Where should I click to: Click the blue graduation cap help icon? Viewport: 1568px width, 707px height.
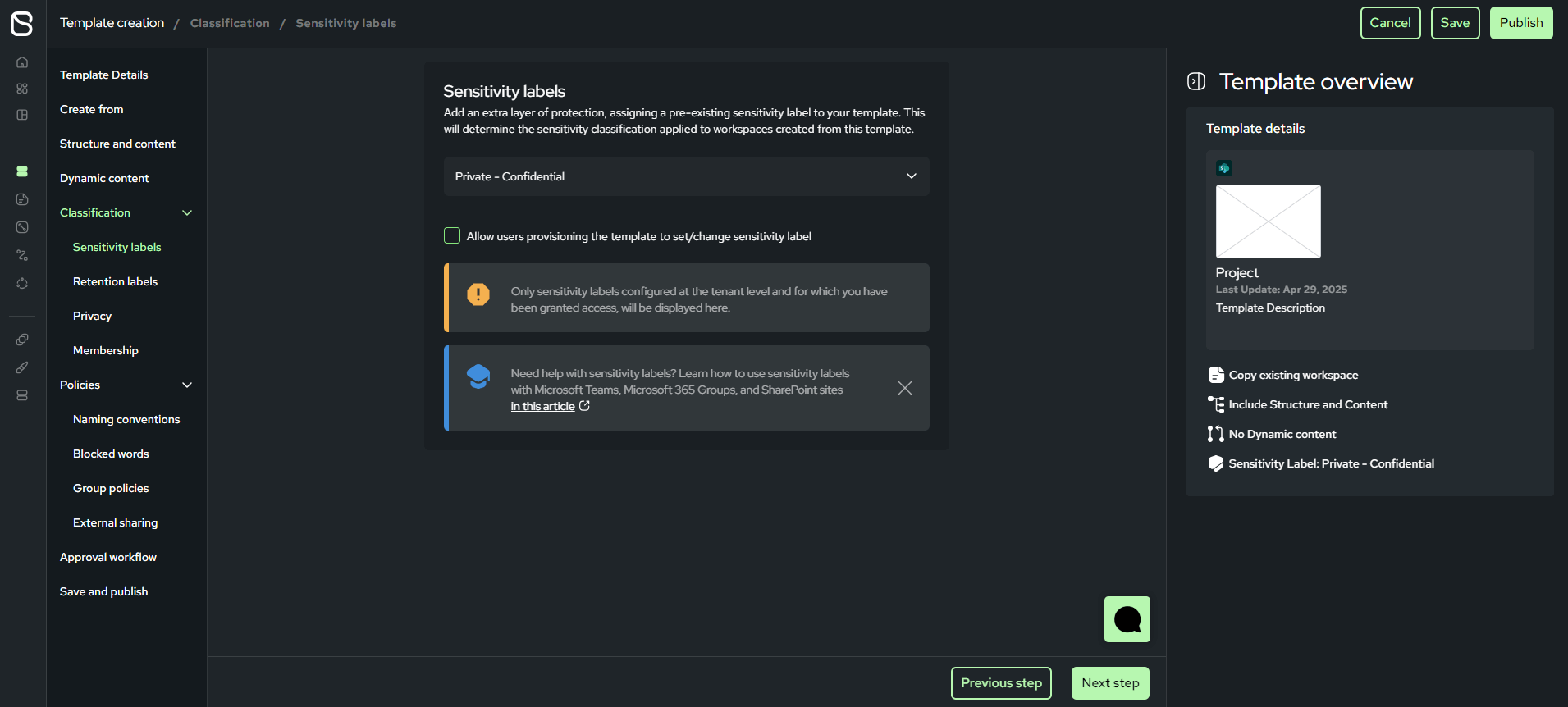478,376
